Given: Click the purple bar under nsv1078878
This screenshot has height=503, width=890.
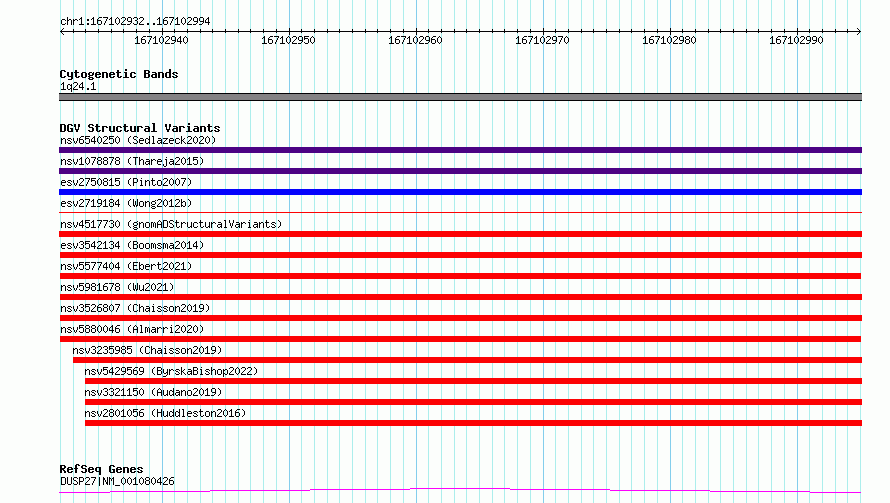Looking at the screenshot, I should point(460,171).
